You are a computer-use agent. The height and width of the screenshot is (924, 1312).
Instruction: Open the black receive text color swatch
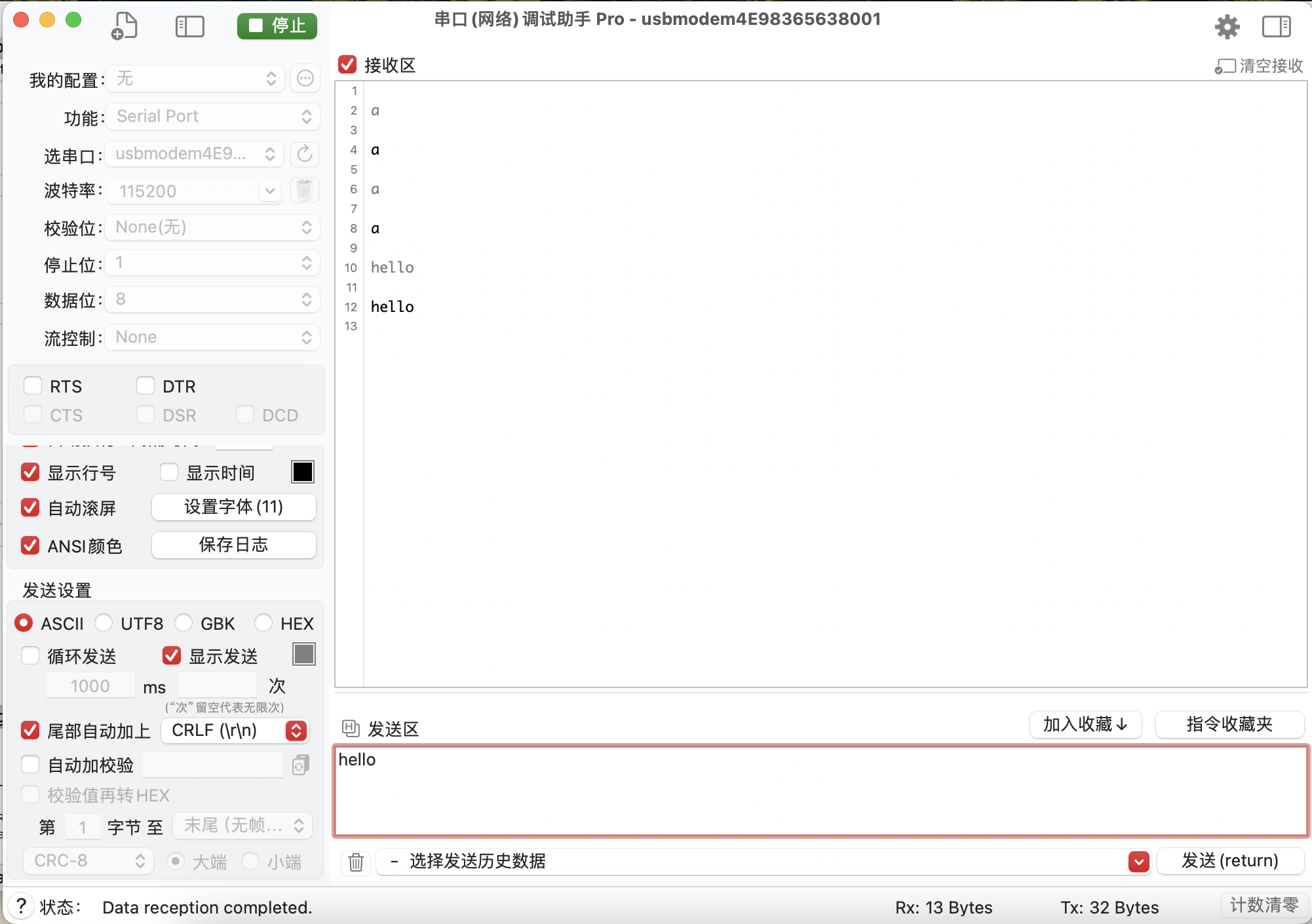click(303, 472)
